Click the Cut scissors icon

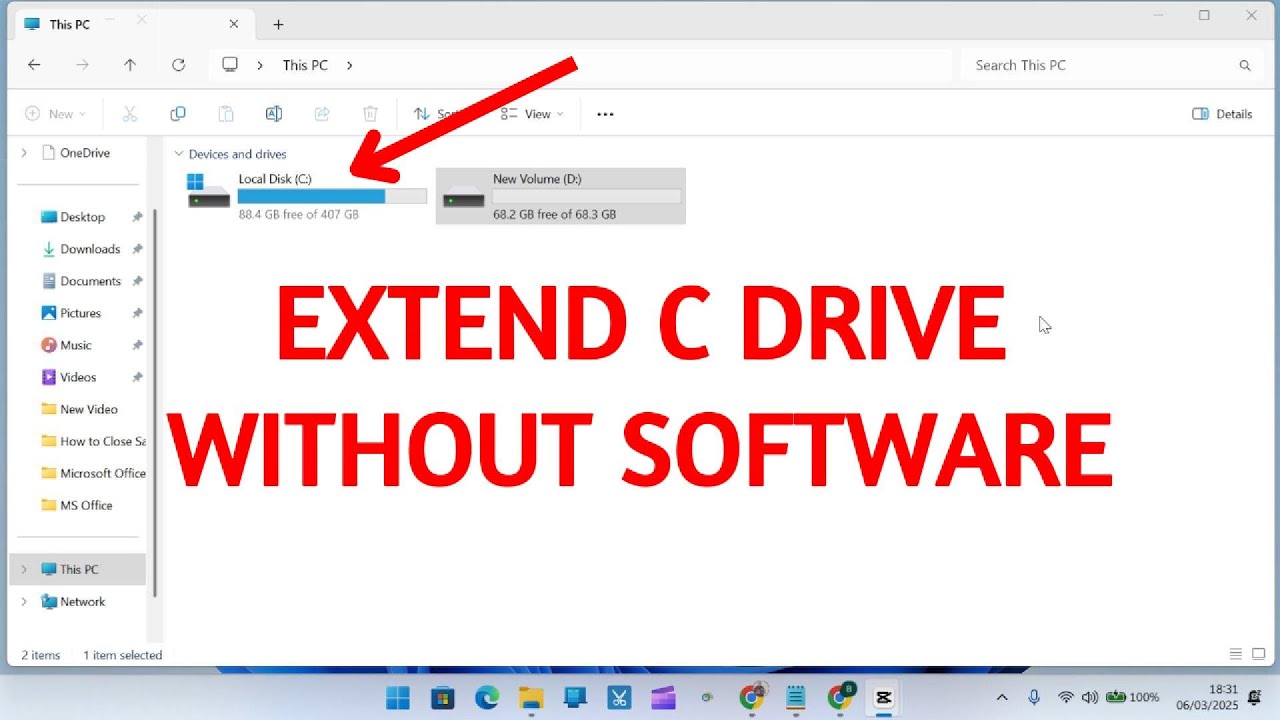[x=129, y=114]
